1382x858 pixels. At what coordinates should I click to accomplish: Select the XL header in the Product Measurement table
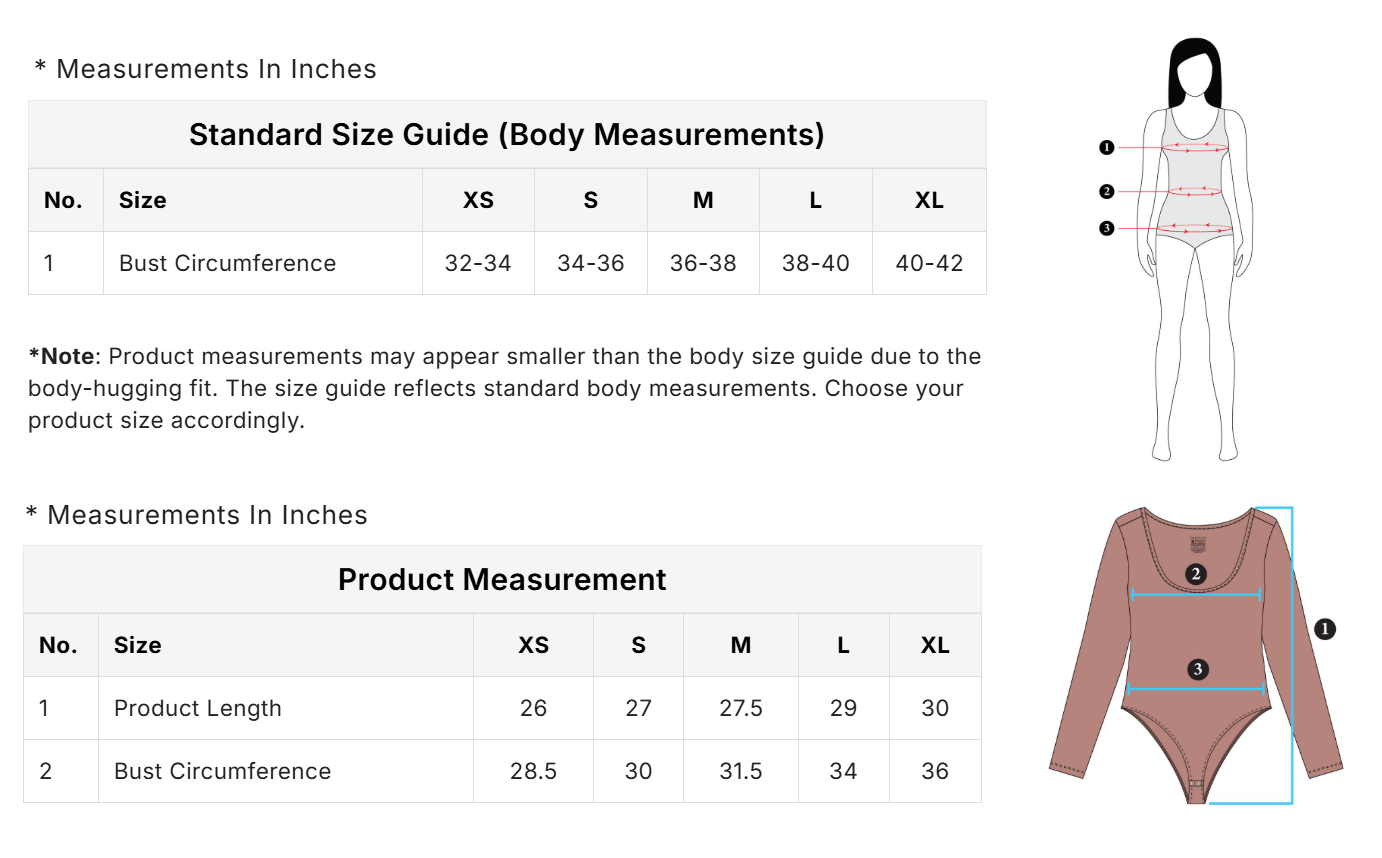(x=935, y=645)
